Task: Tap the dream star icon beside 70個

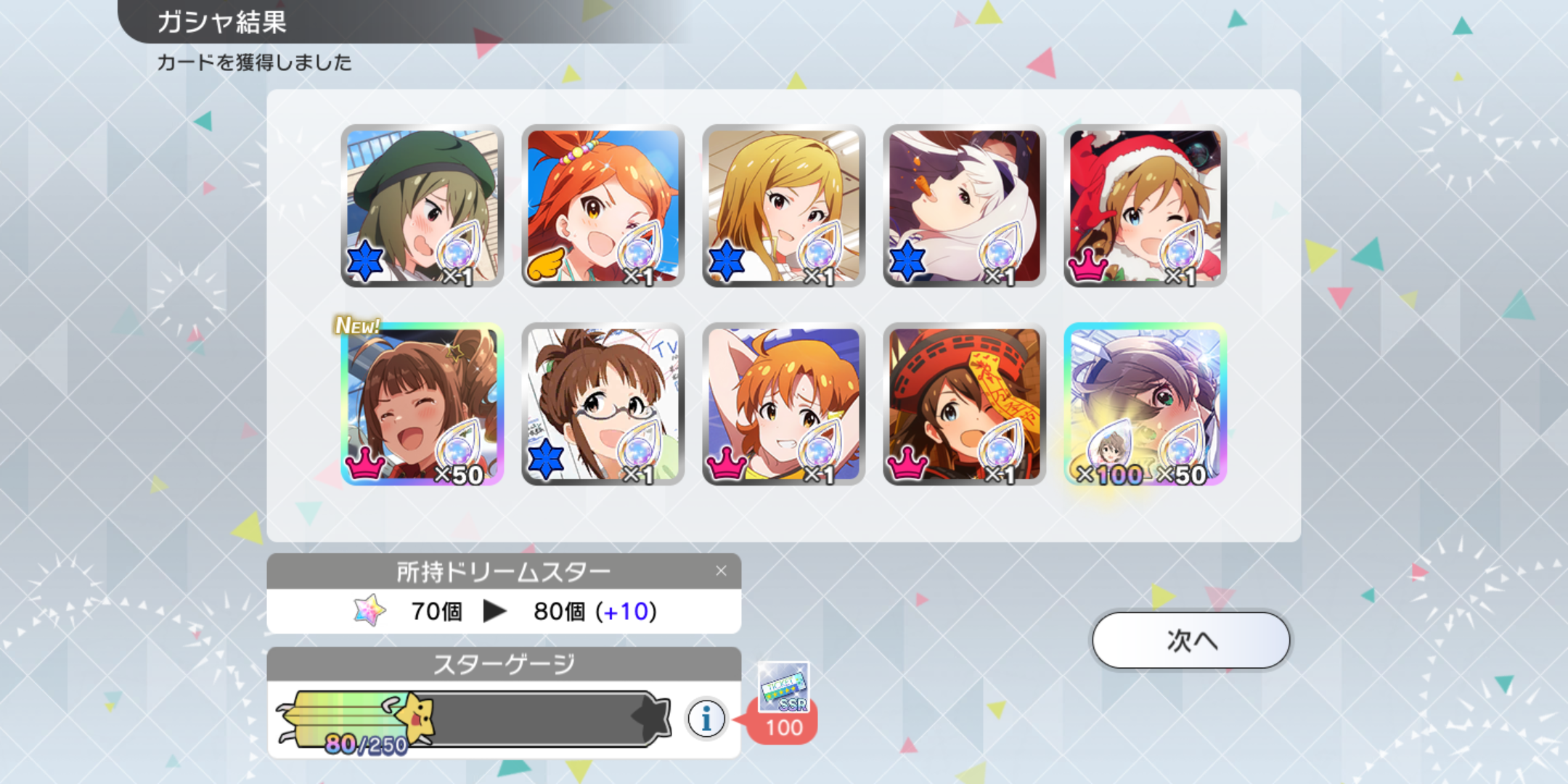Action: point(369,611)
